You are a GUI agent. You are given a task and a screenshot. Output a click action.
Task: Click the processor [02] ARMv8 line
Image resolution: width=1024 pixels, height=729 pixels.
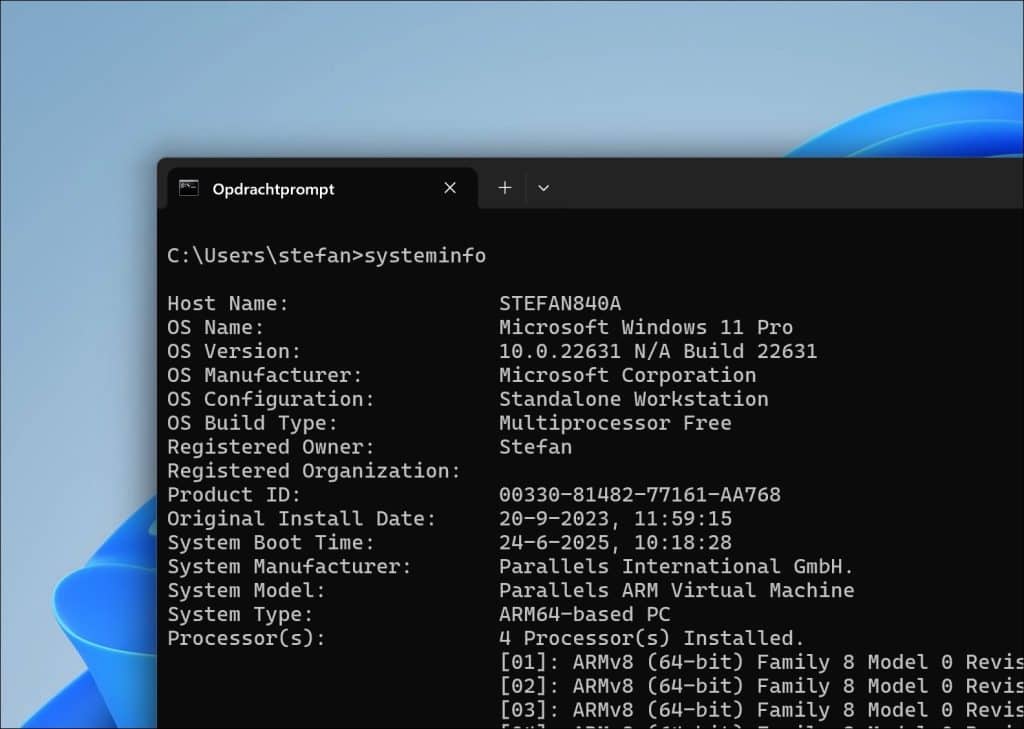pyautogui.click(x=761, y=687)
